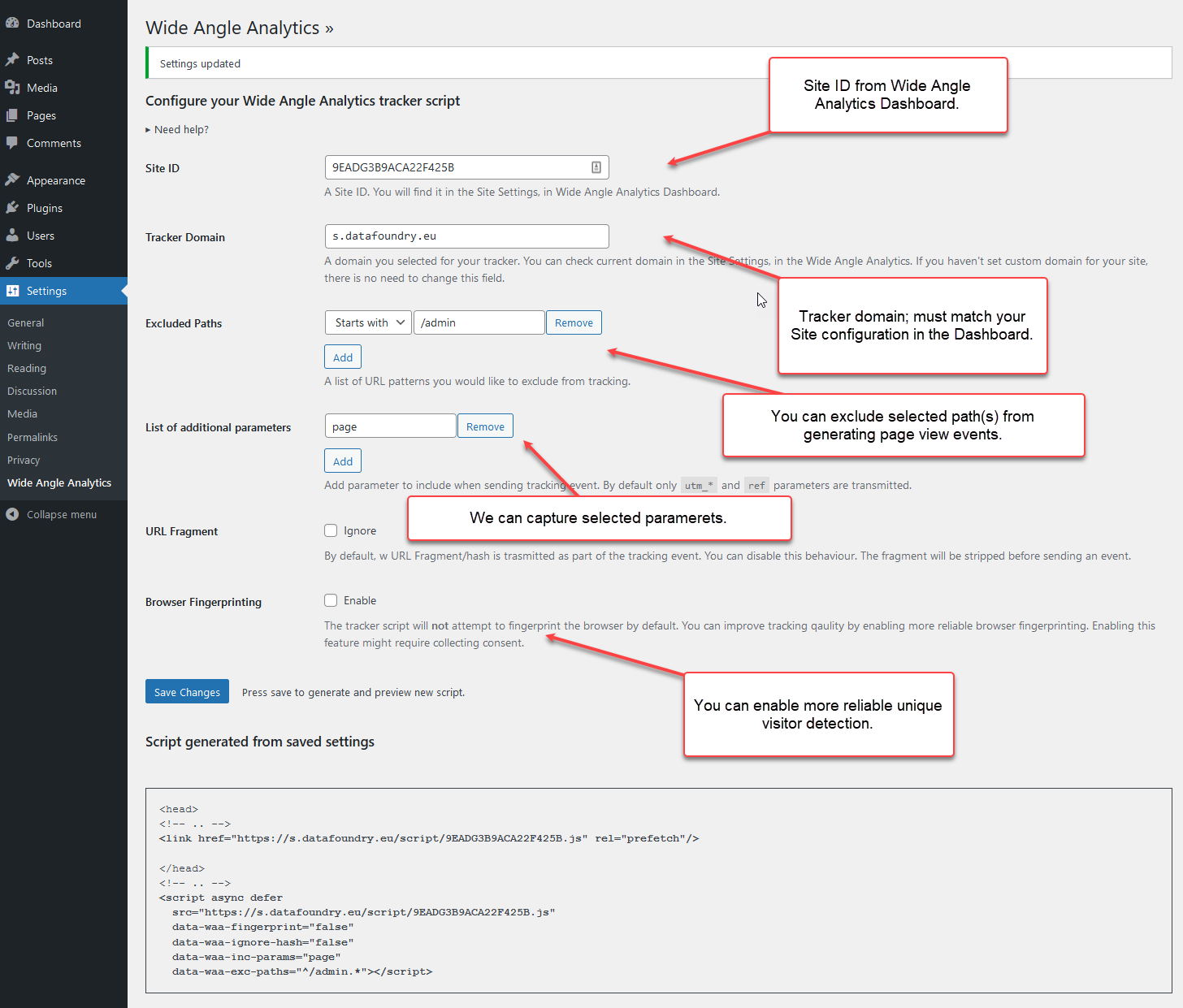
Task: Click the 'Configure your Wide Angle Analytics tracker script' heading
Action: (302, 101)
